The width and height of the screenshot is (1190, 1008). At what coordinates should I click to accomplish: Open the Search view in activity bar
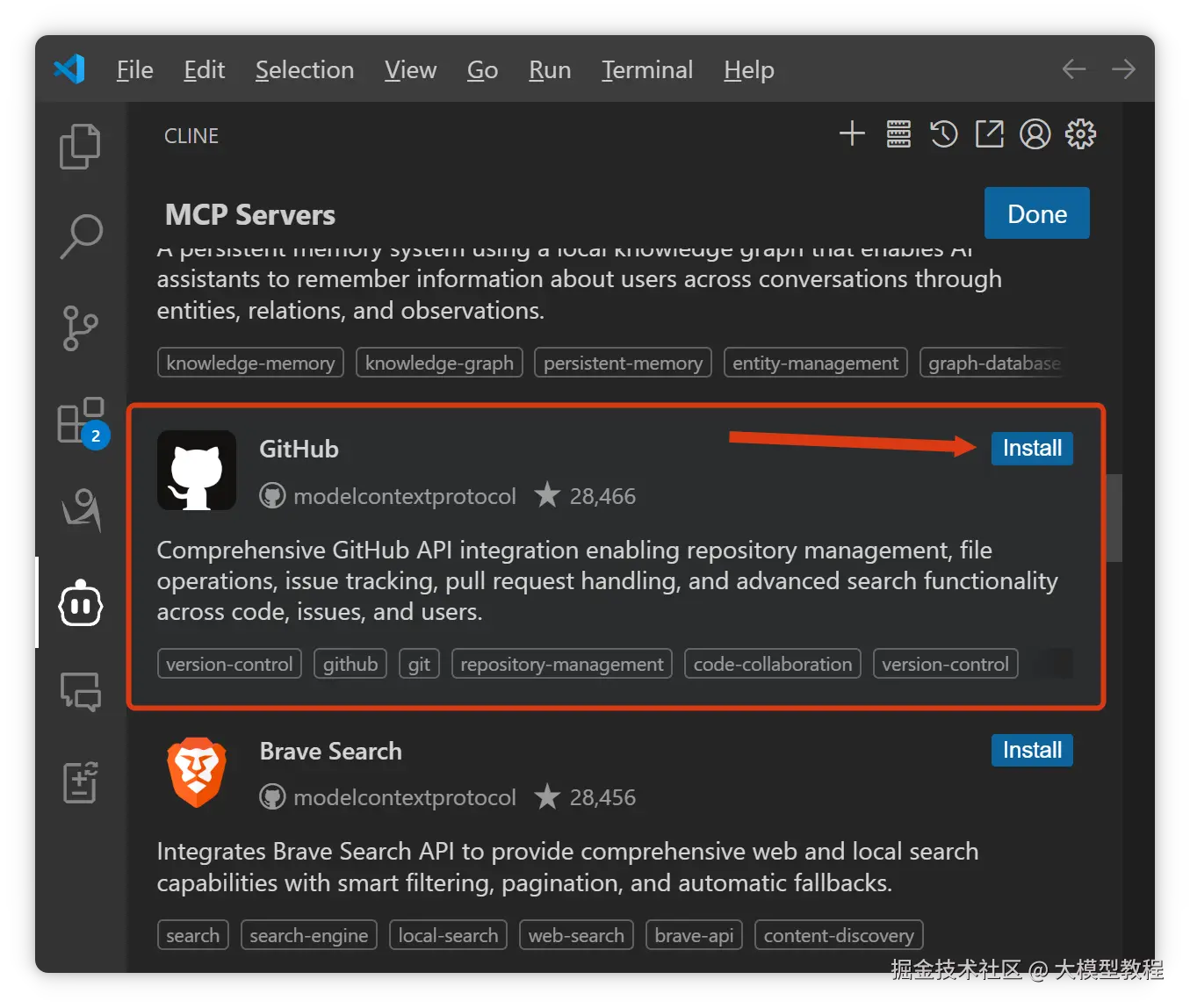point(80,236)
